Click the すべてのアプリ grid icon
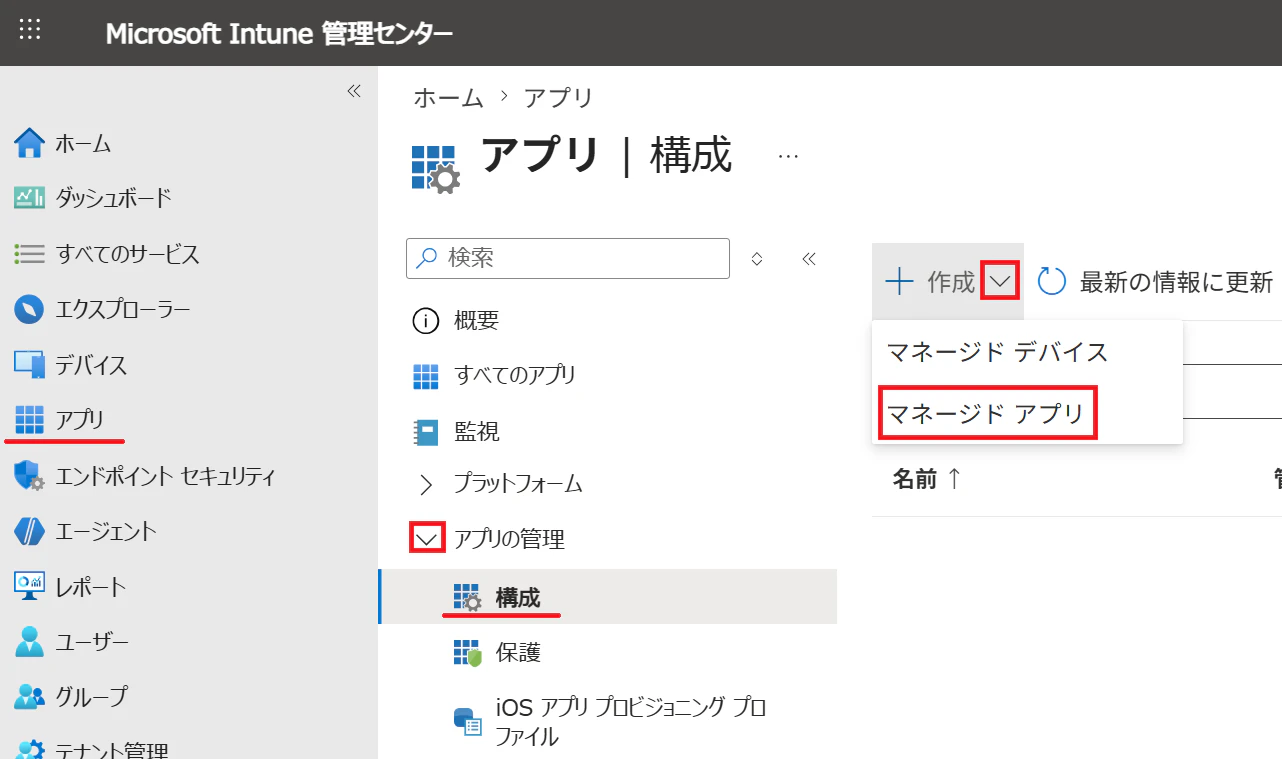 coord(426,376)
